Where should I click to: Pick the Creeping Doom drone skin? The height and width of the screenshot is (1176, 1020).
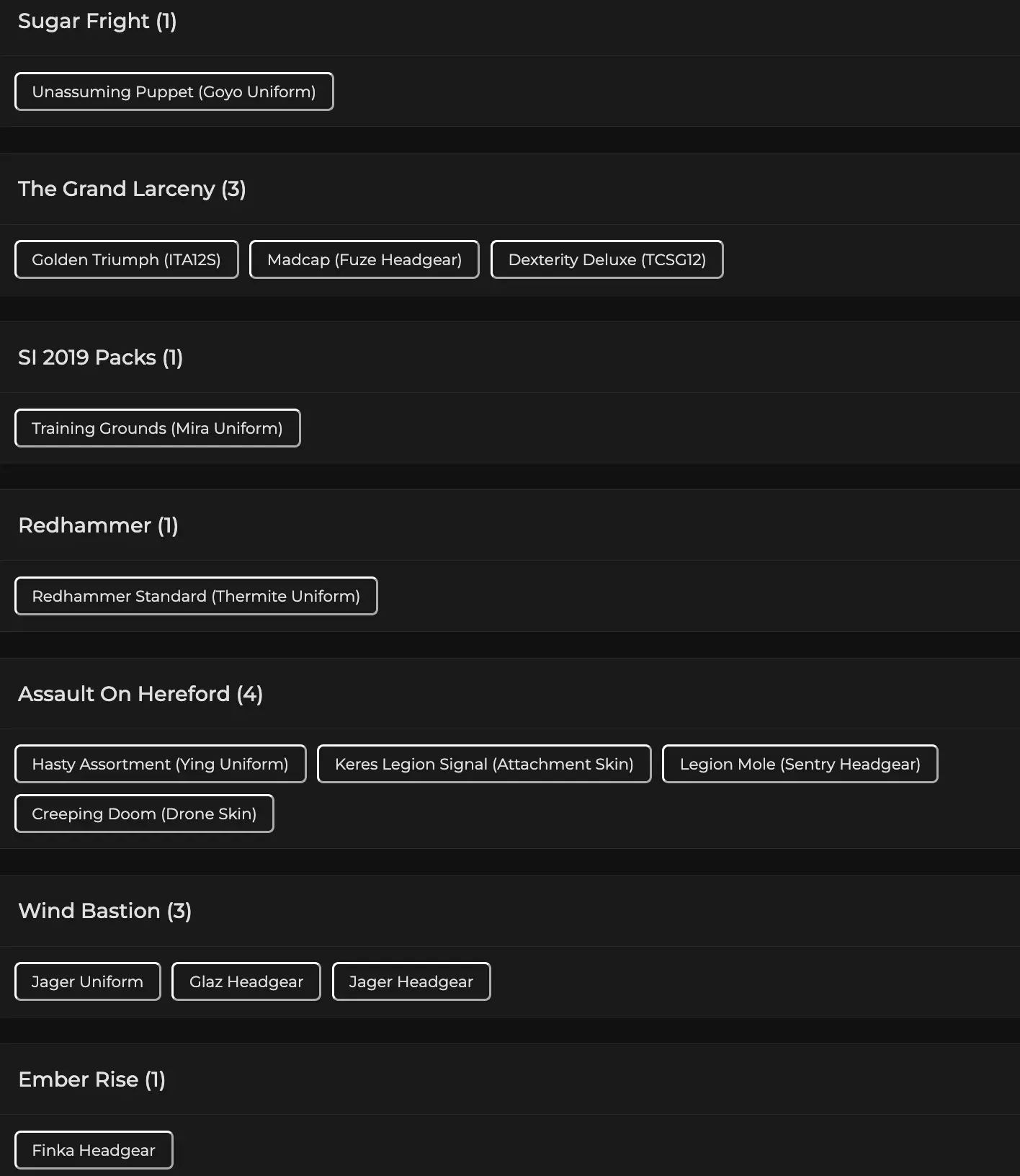tap(144, 814)
